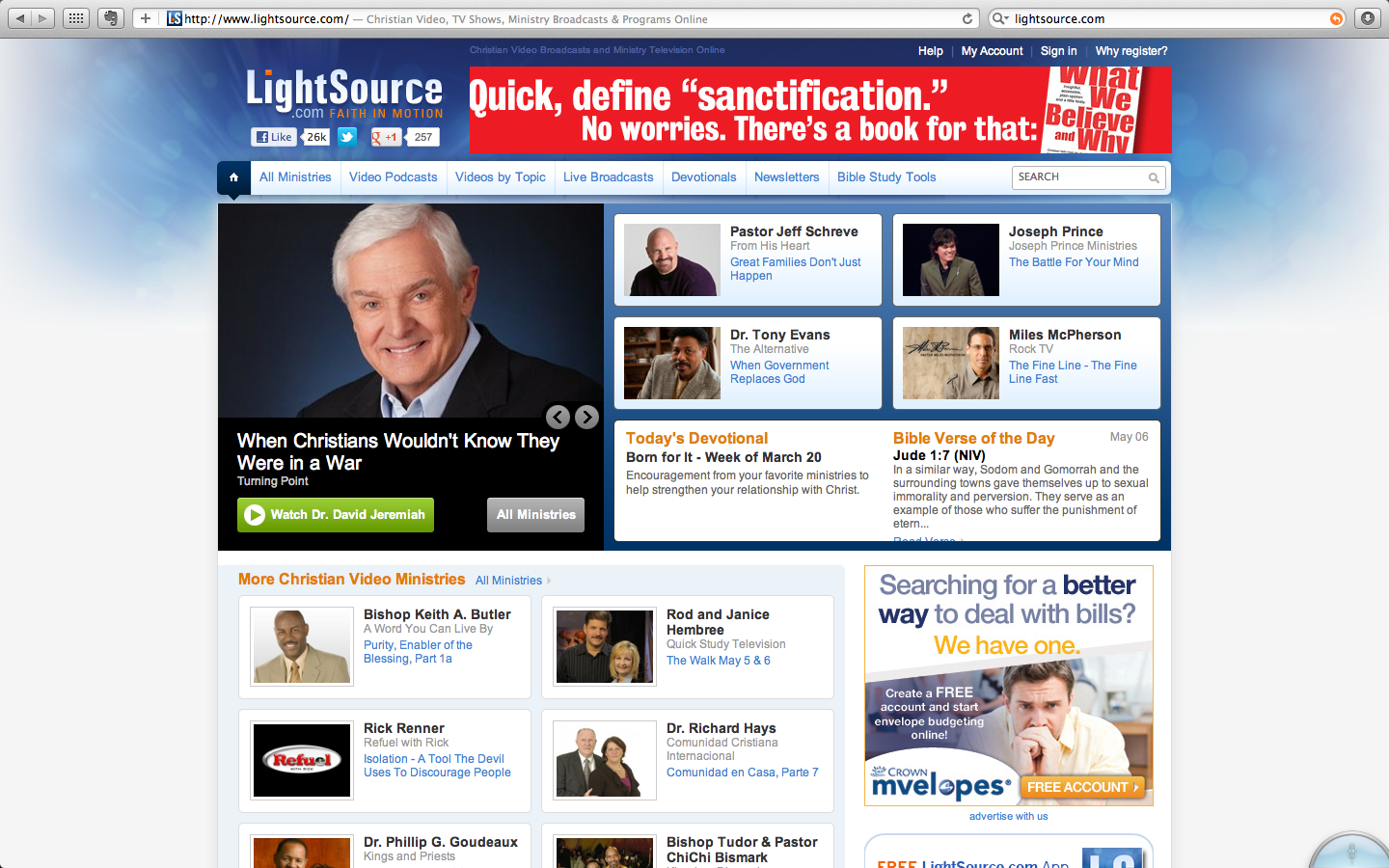The image size is (1389, 868).
Task: Reload the page with the refresh icon
Action: pos(967,18)
